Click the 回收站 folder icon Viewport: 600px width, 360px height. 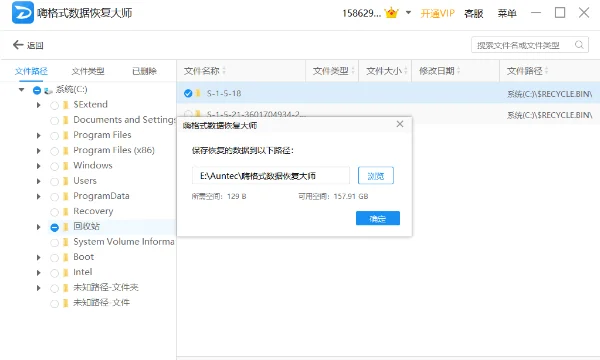pyautogui.click(x=66, y=227)
